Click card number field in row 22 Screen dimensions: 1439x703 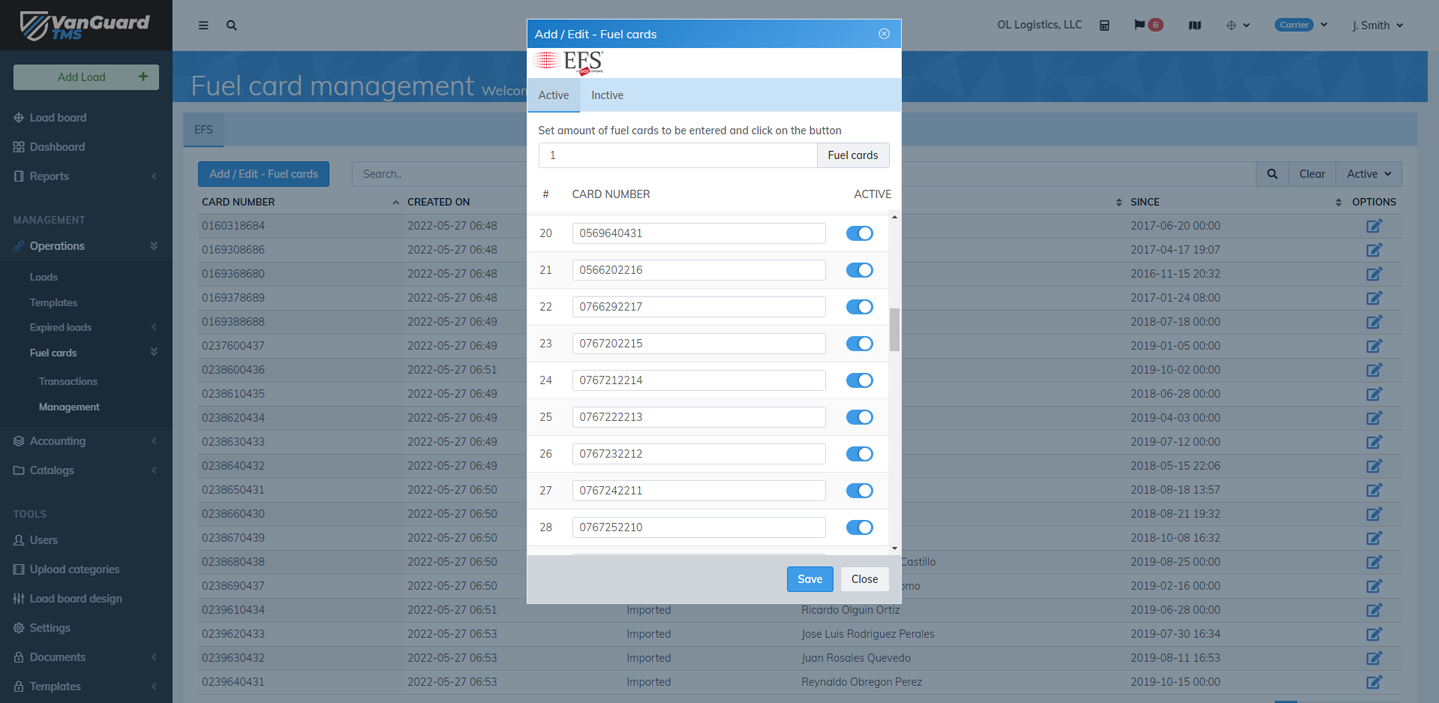(698, 307)
